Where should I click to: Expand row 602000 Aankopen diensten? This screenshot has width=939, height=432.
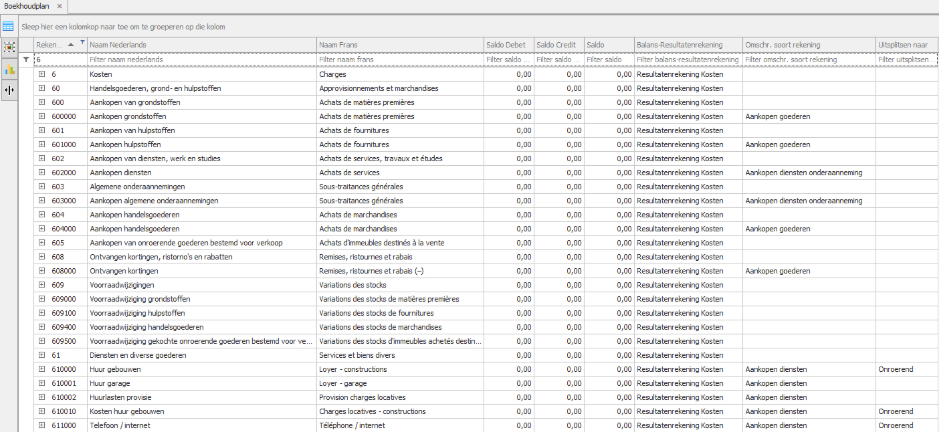point(42,173)
